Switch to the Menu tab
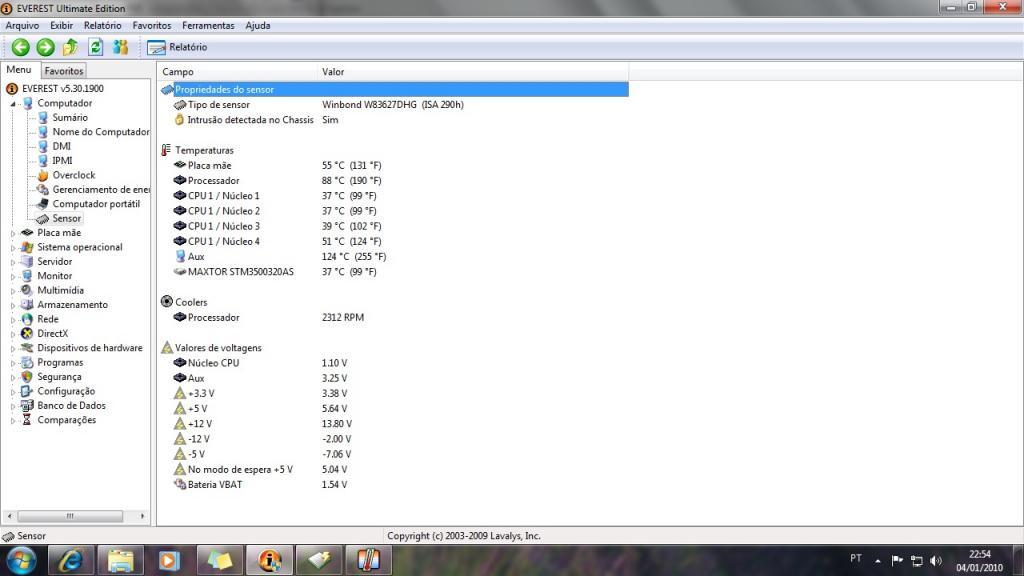Viewport: 1024px width, 576px height. point(19,70)
